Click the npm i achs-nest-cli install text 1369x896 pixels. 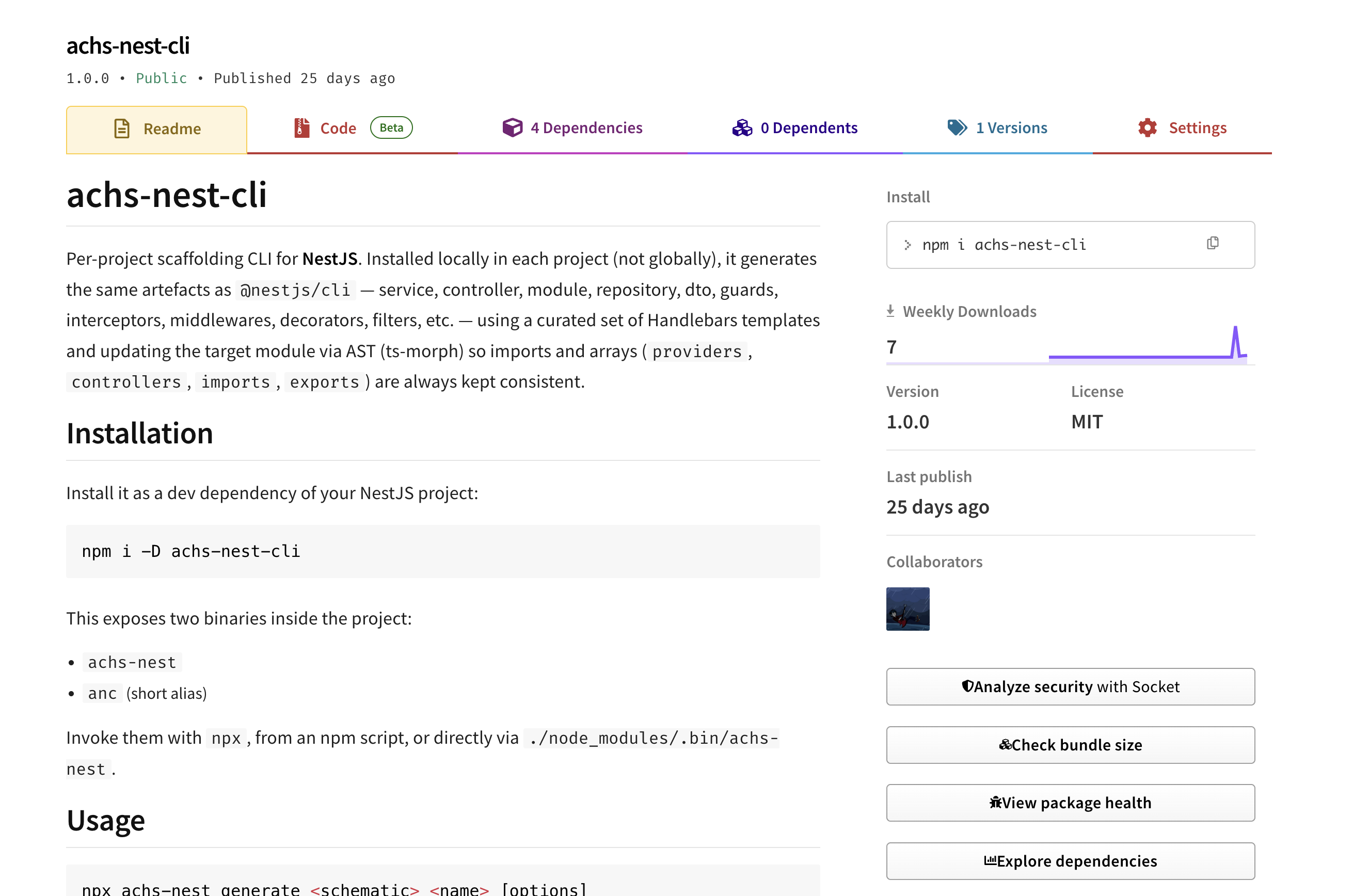pyautogui.click(x=1005, y=245)
